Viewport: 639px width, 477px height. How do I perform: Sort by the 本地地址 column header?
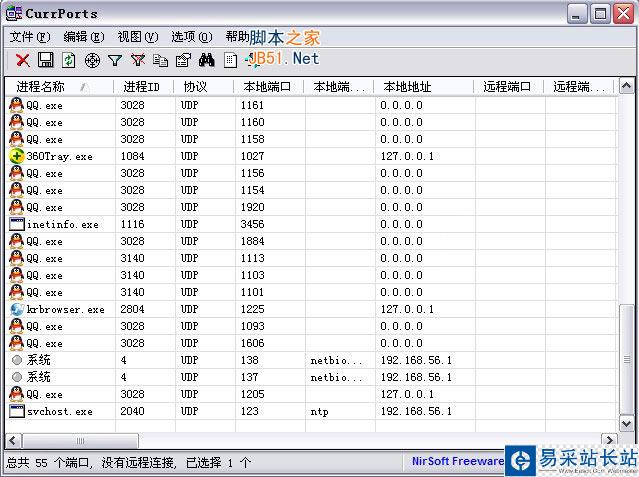point(423,86)
